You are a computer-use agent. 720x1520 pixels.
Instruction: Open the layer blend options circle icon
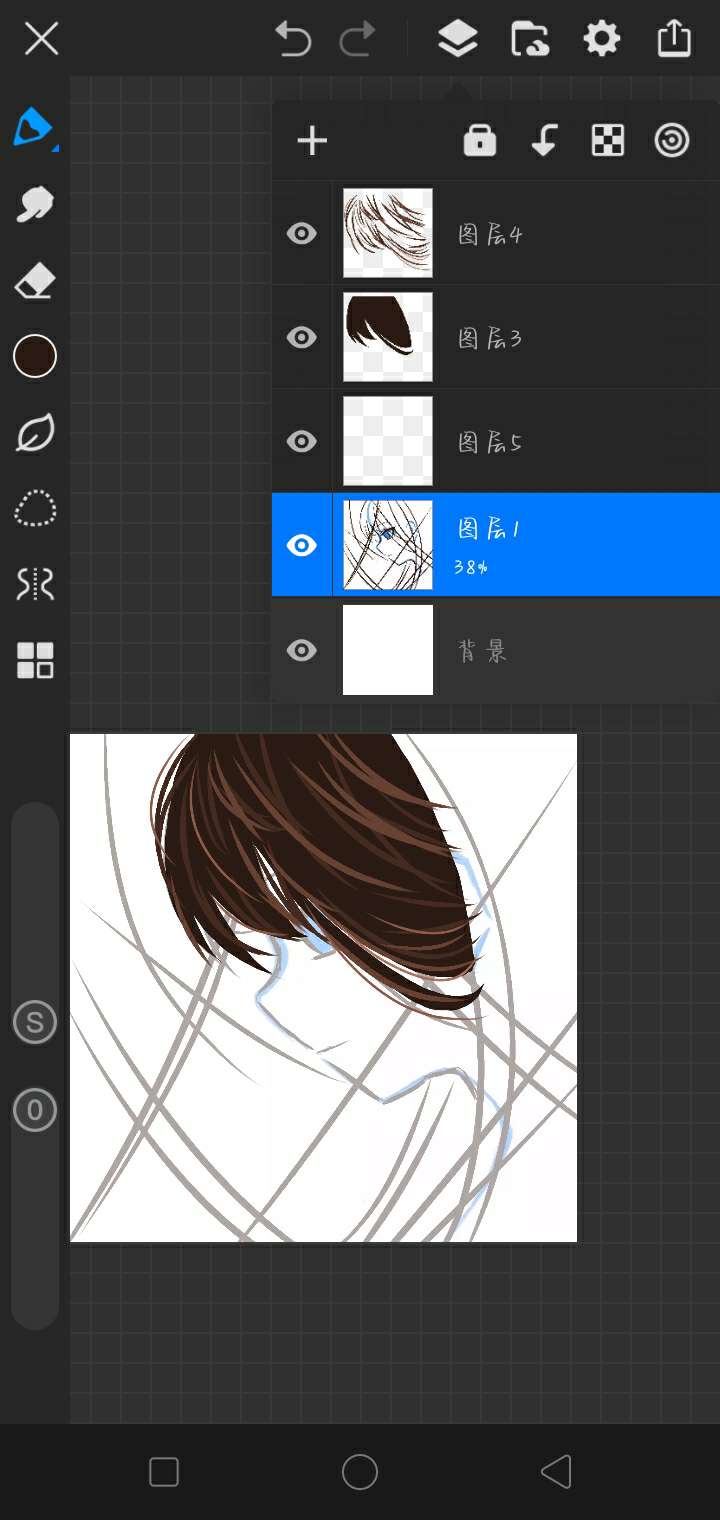[x=672, y=141]
